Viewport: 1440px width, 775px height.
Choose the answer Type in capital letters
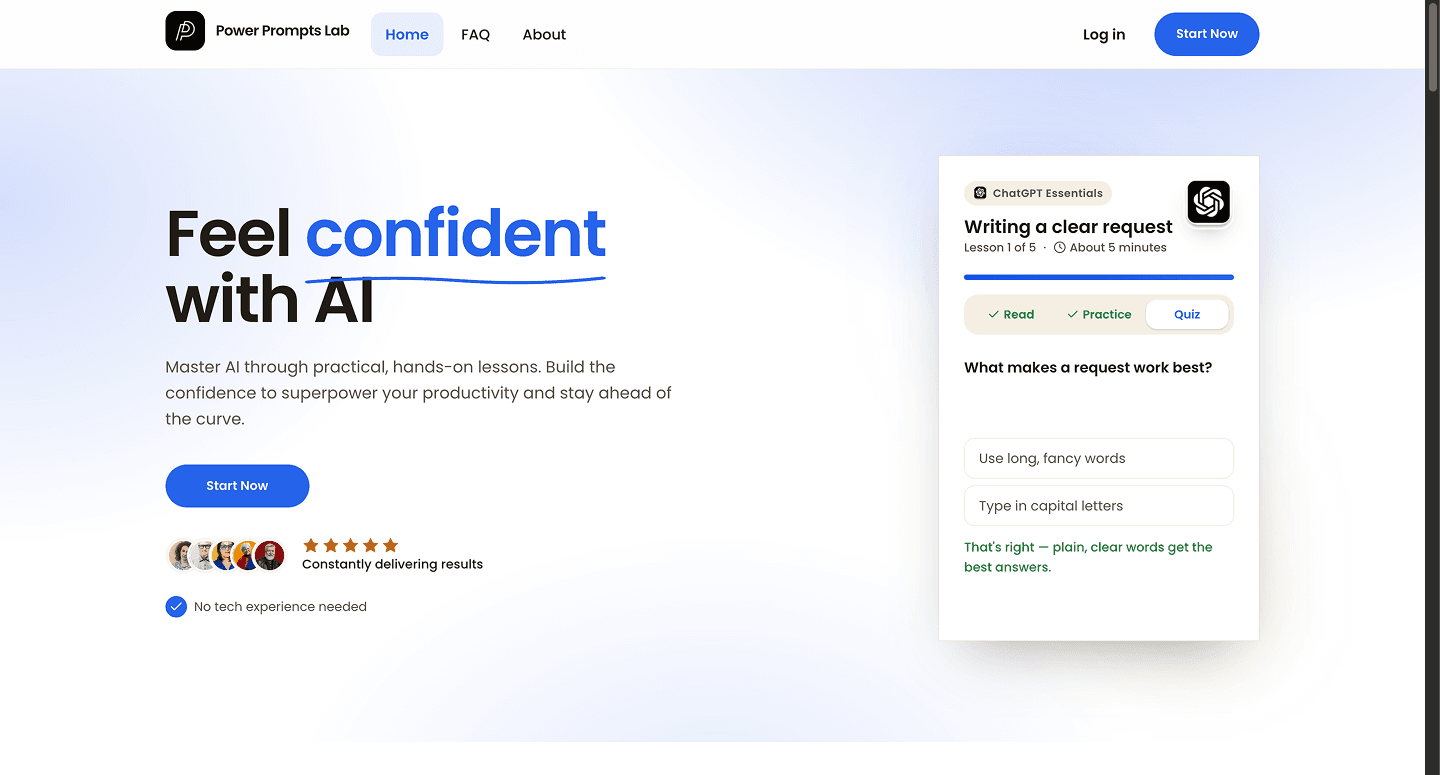coord(1099,506)
